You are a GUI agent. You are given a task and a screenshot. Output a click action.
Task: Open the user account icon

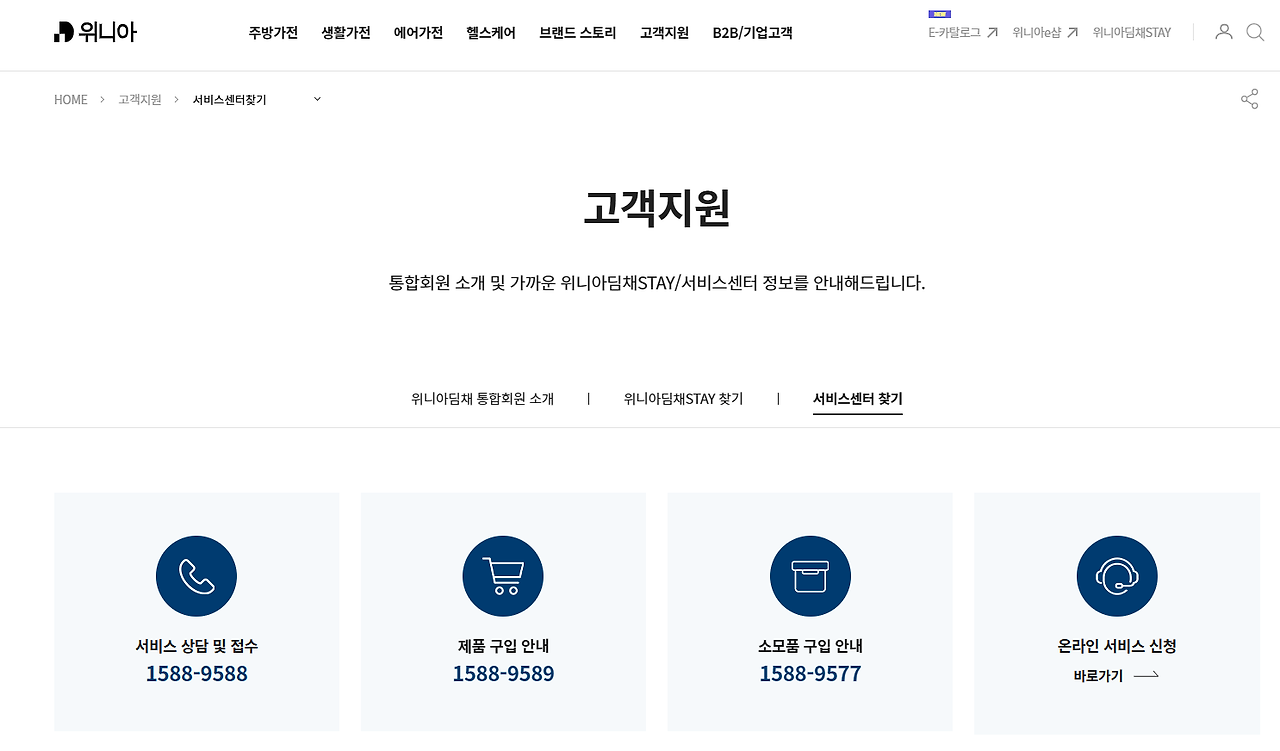pyautogui.click(x=1223, y=32)
